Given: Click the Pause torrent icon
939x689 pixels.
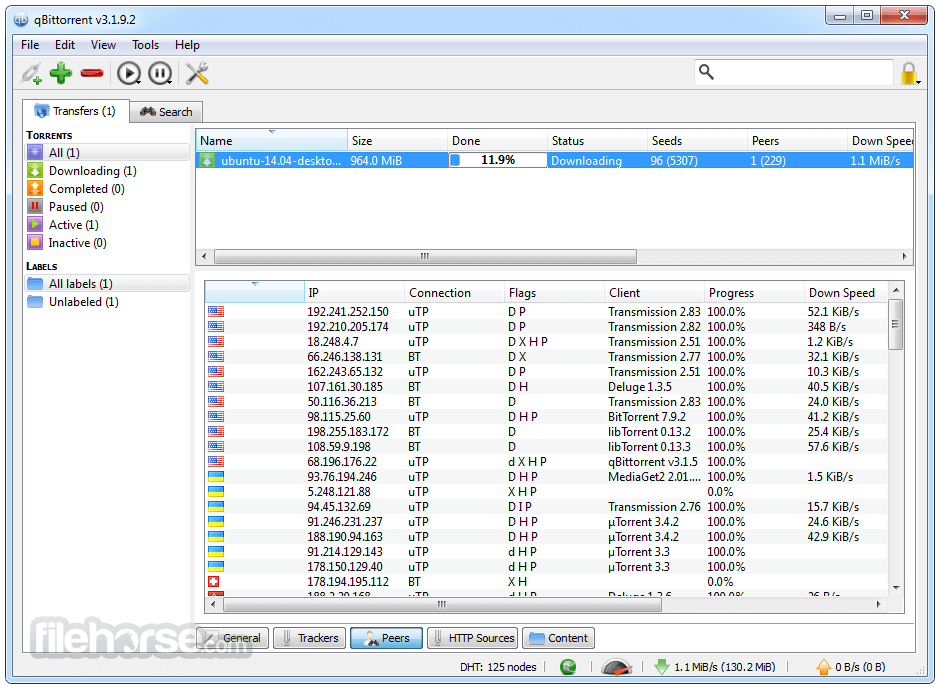Looking at the screenshot, I should point(160,73).
